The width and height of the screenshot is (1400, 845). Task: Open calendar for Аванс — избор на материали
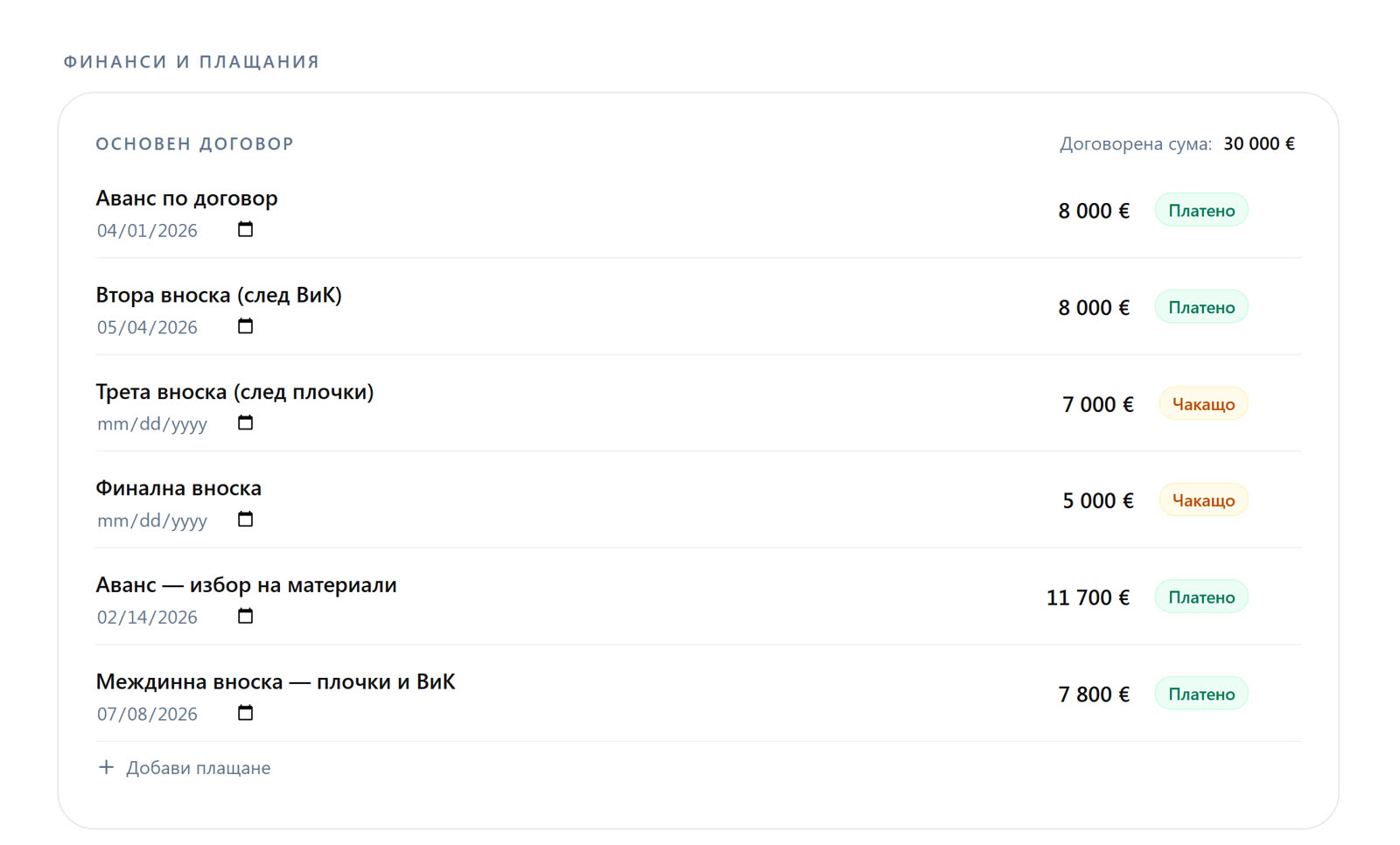[x=245, y=617]
